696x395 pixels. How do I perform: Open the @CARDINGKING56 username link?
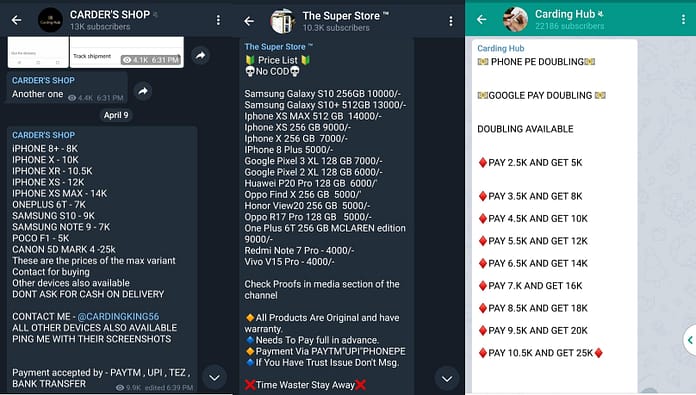click(x=118, y=316)
